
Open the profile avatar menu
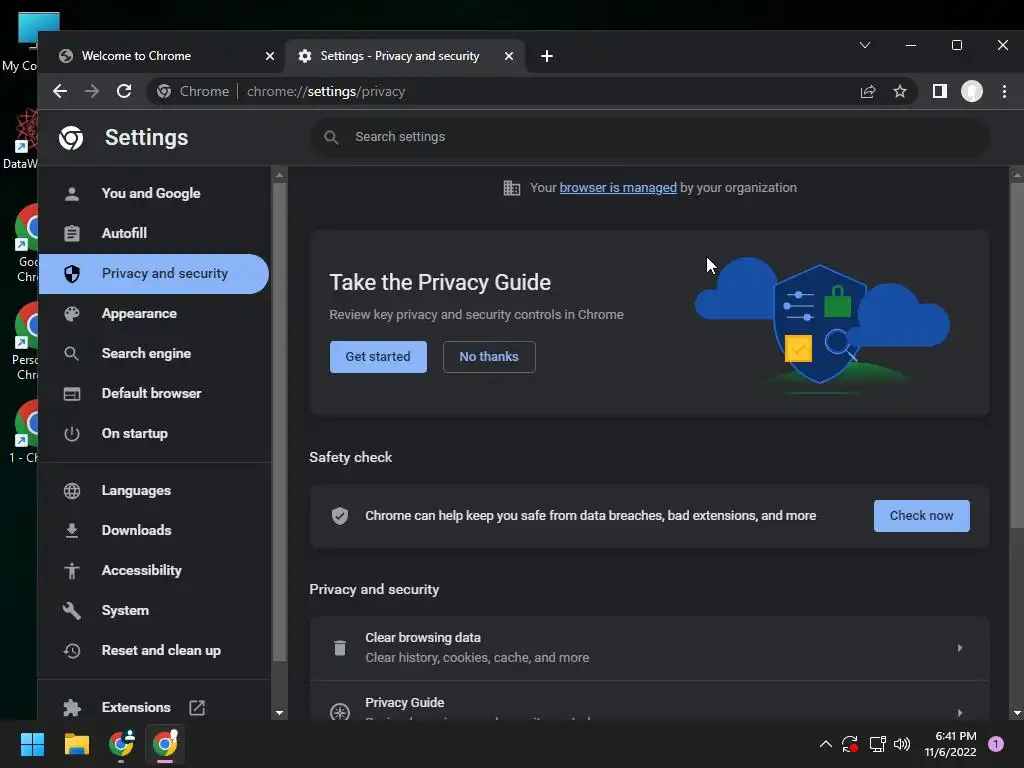click(x=972, y=91)
